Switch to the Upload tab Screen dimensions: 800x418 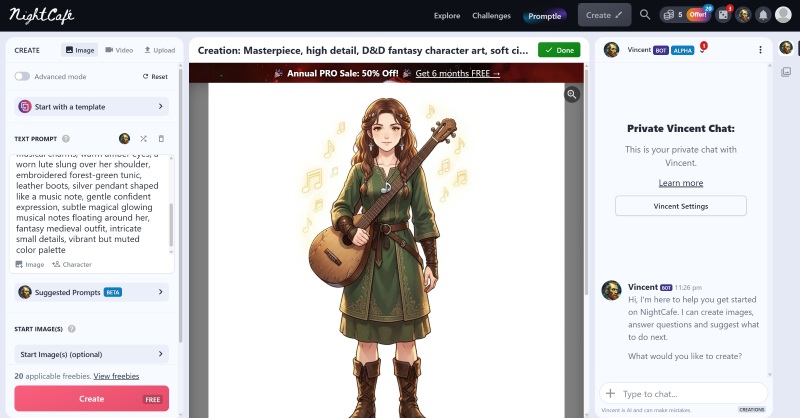click(x=159, y=50)
